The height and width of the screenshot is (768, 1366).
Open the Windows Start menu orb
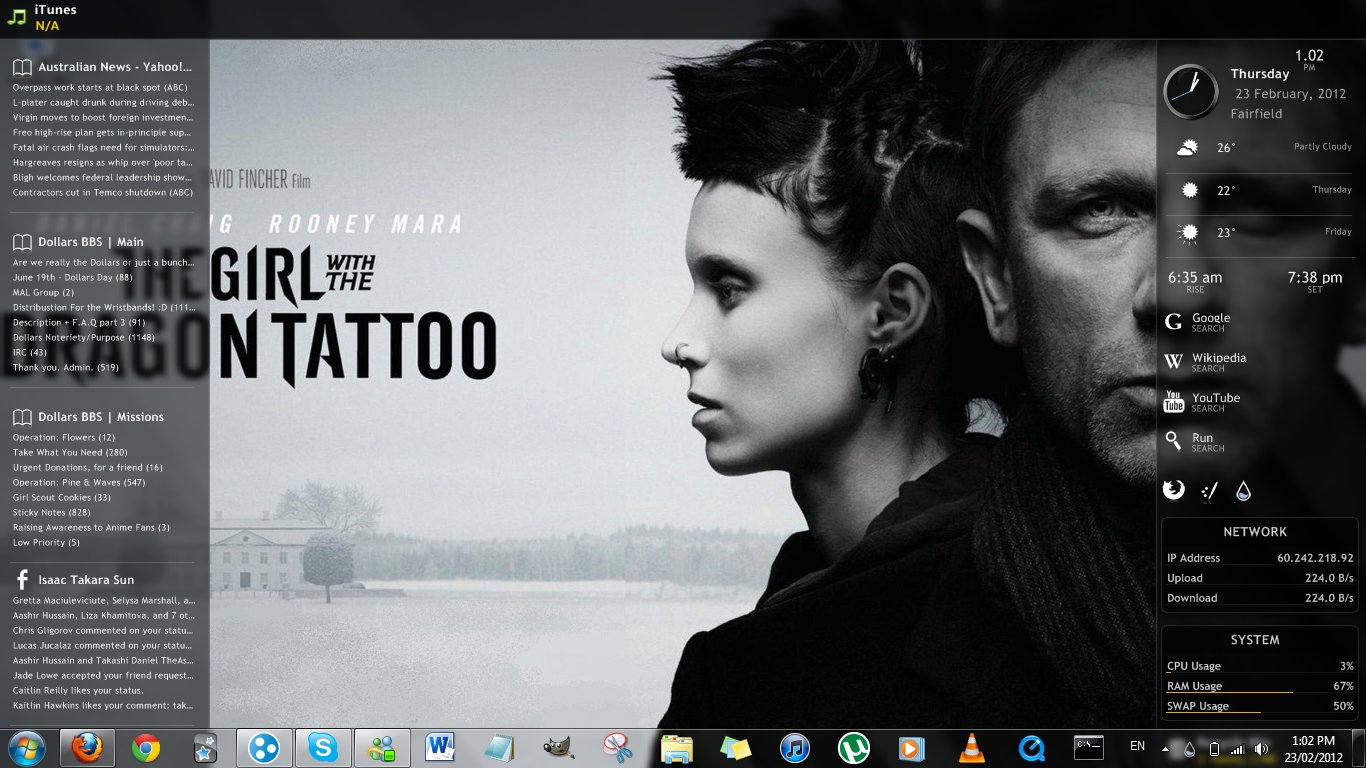tap(26, 747)
